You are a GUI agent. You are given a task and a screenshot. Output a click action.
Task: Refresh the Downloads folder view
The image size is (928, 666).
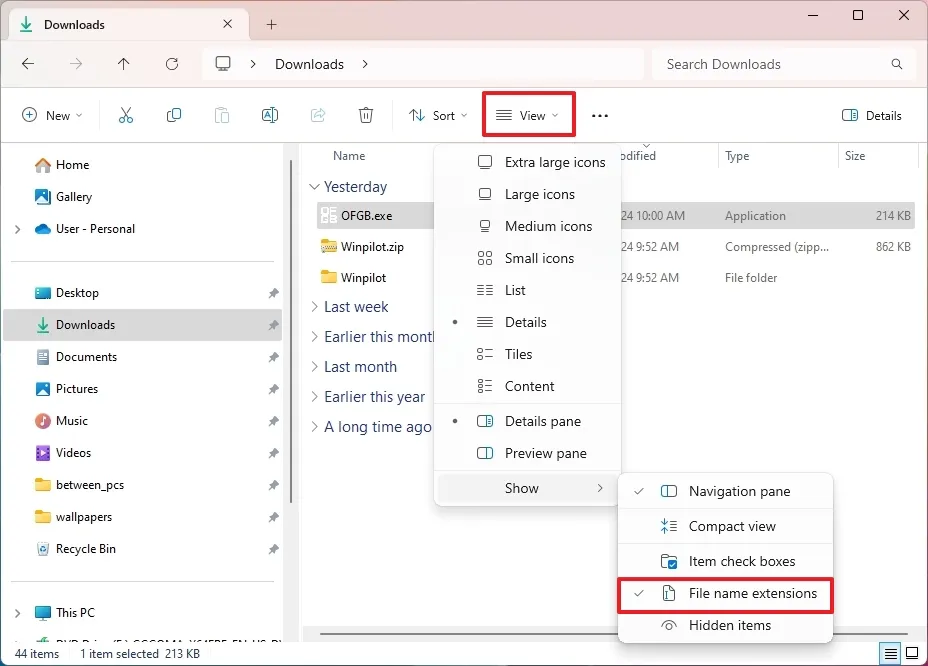[171, 63]
